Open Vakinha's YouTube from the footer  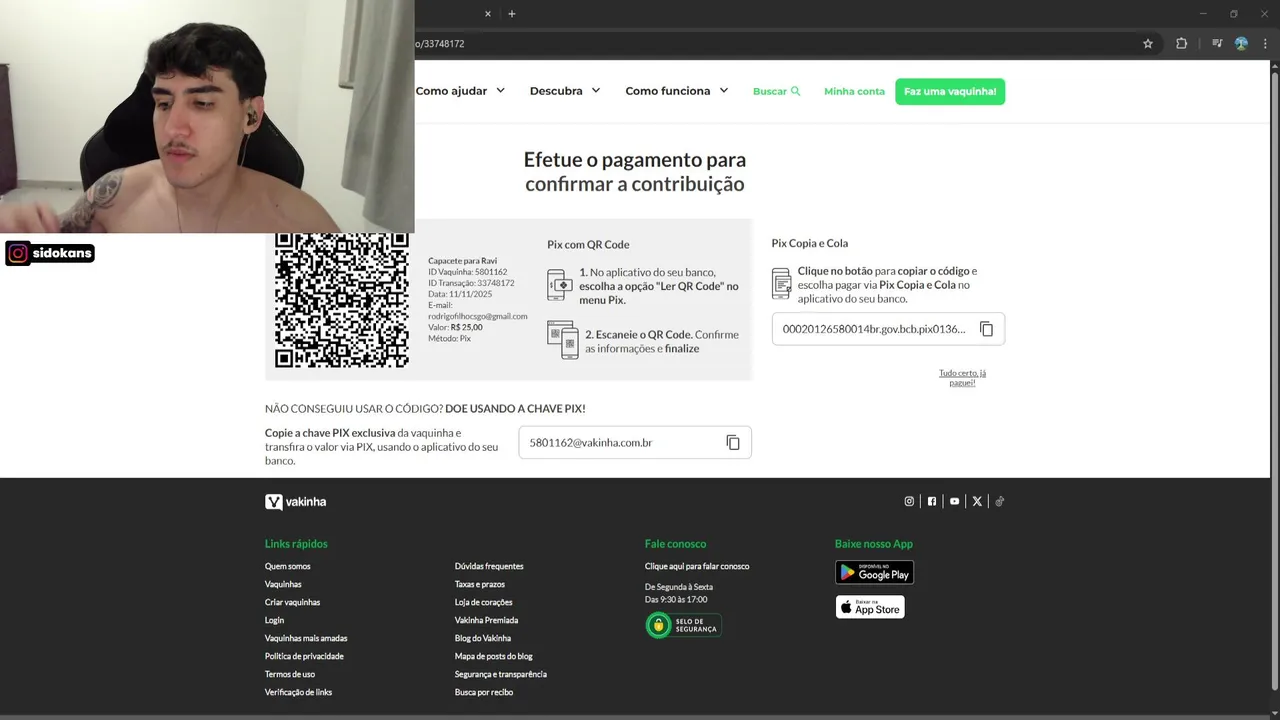pos(955,501)
